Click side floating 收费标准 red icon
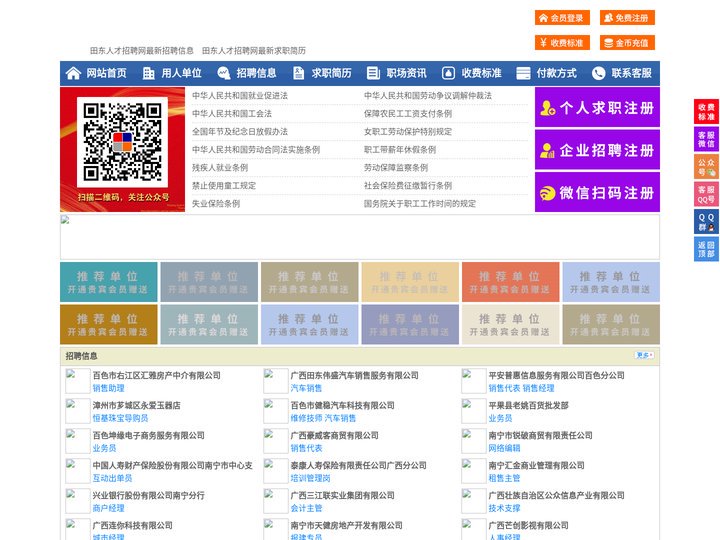This screenshot has height=540, width=720. click(706, 112)
